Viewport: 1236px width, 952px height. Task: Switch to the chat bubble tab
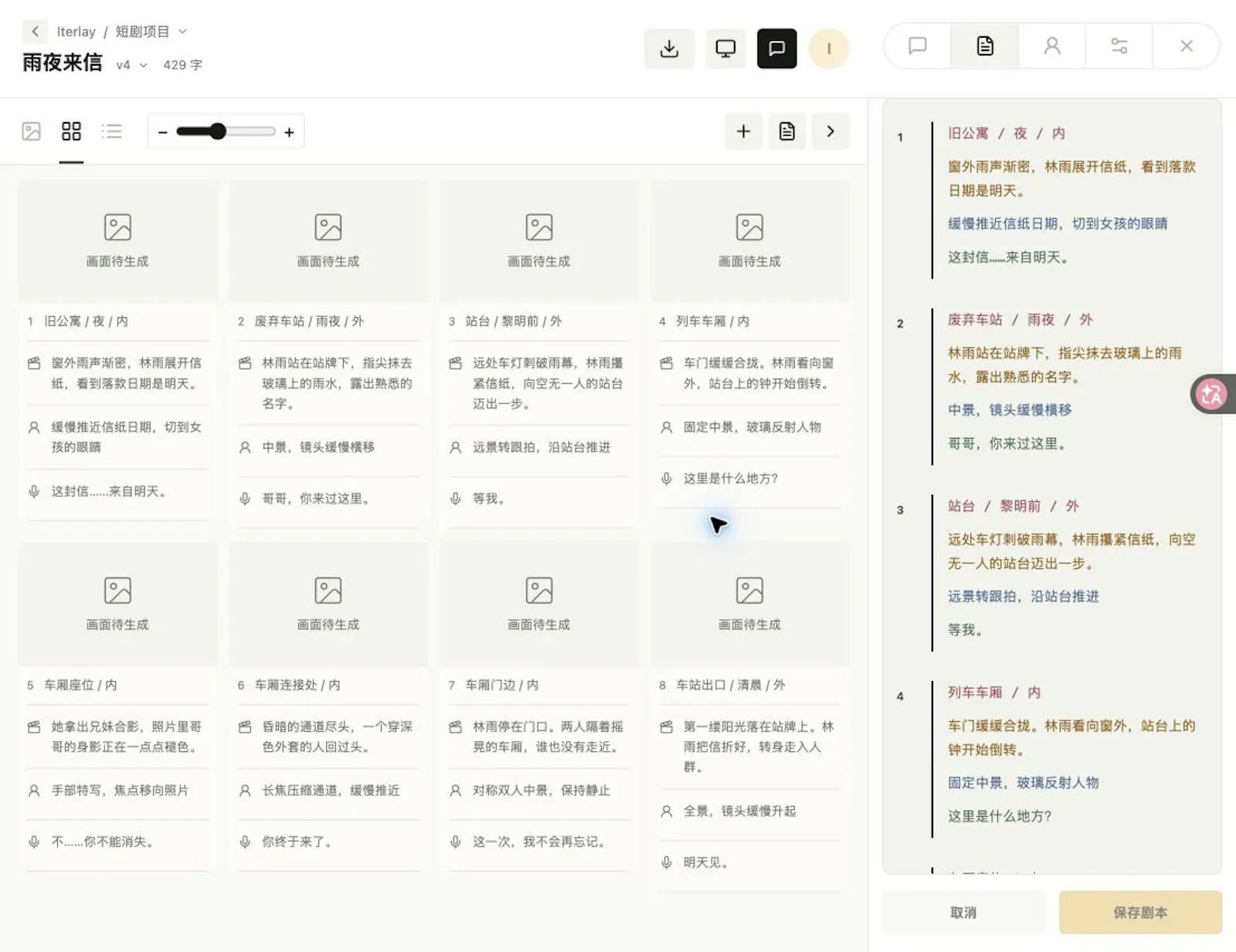pyautogui.click(x=918, y=46)
